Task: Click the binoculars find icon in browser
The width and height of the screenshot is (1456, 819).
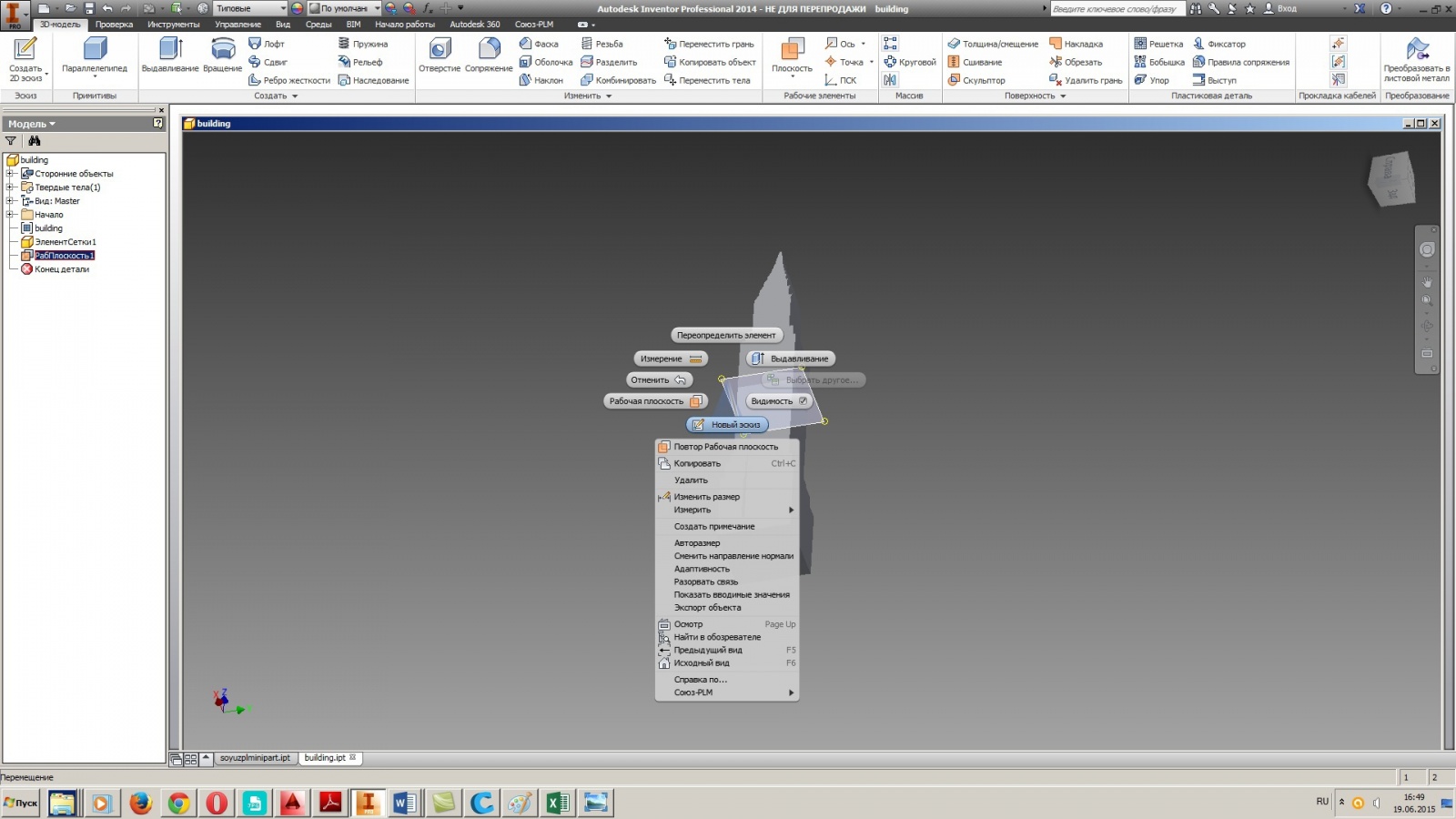Action: (35, 141)
